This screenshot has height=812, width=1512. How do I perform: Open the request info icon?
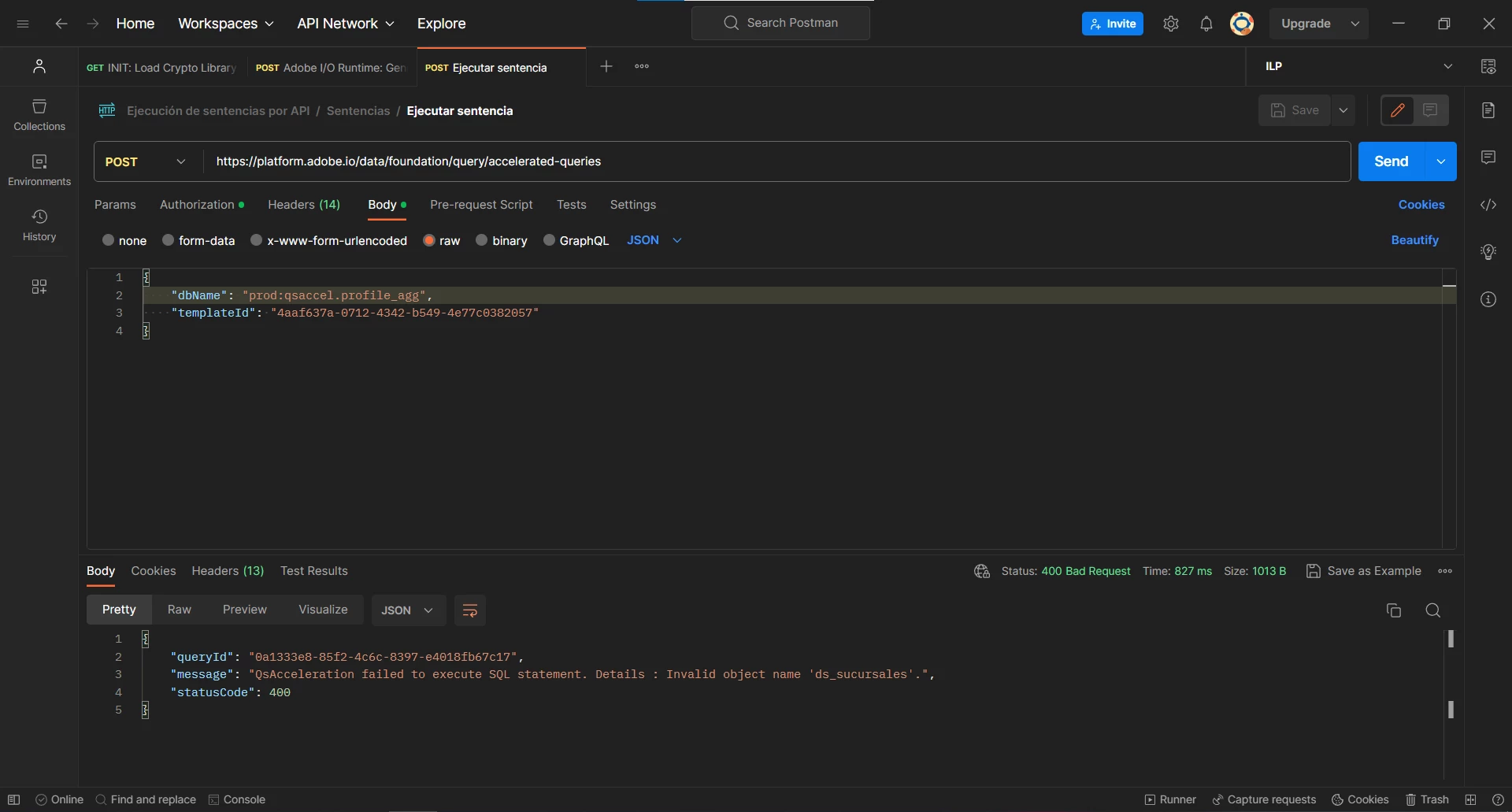[1488, 299]
